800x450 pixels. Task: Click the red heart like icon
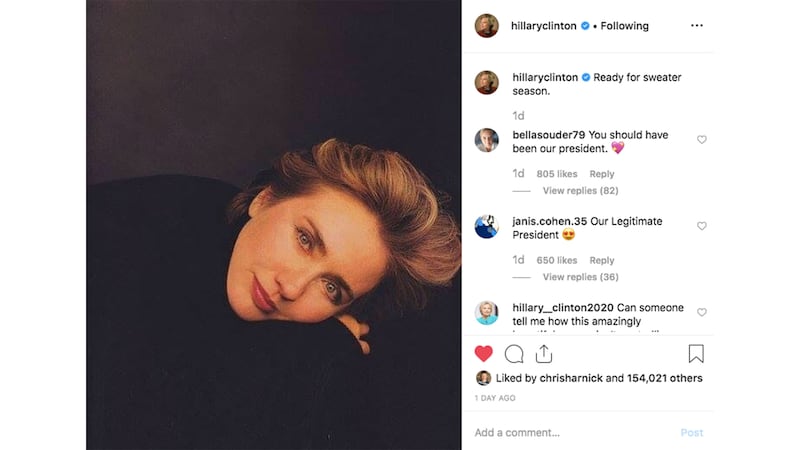click(x=484, y=353)
